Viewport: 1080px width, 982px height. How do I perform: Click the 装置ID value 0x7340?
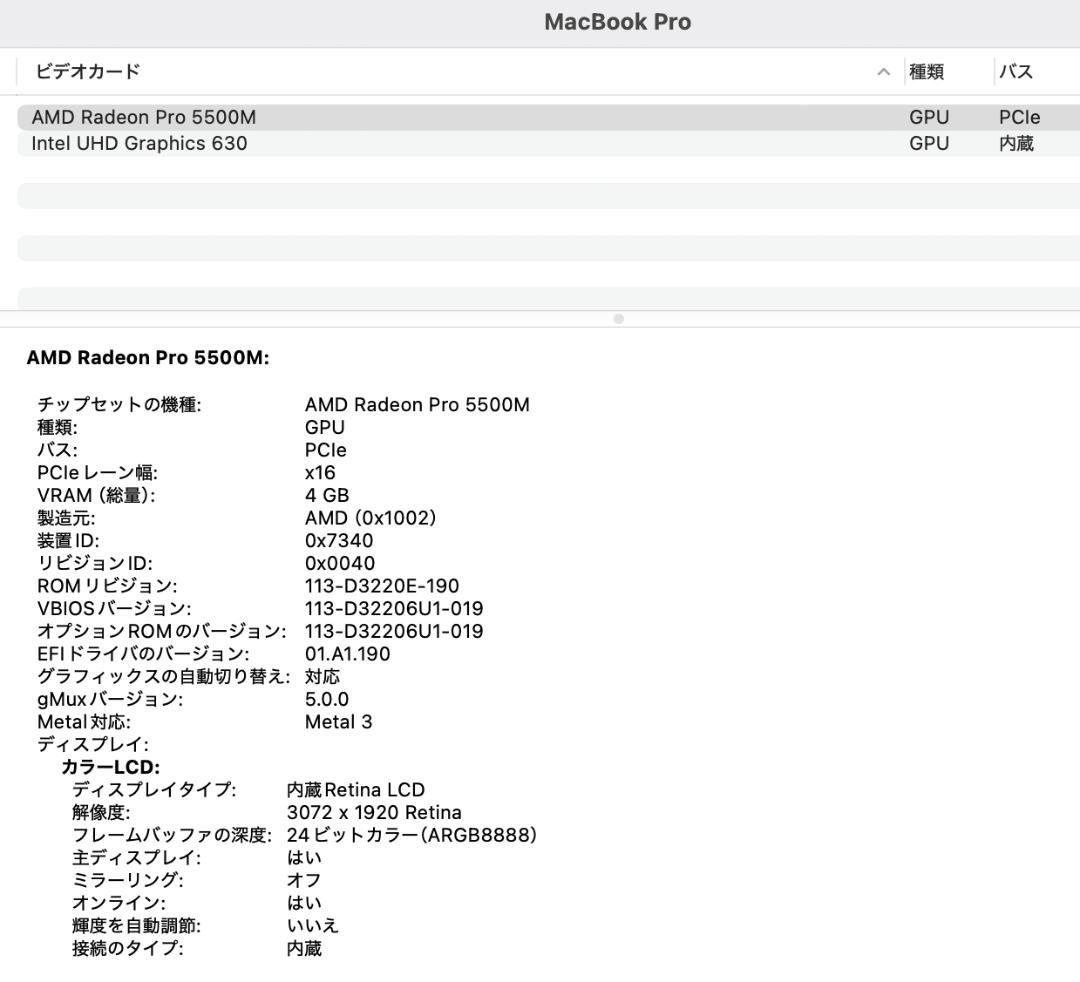coord(340,540)
